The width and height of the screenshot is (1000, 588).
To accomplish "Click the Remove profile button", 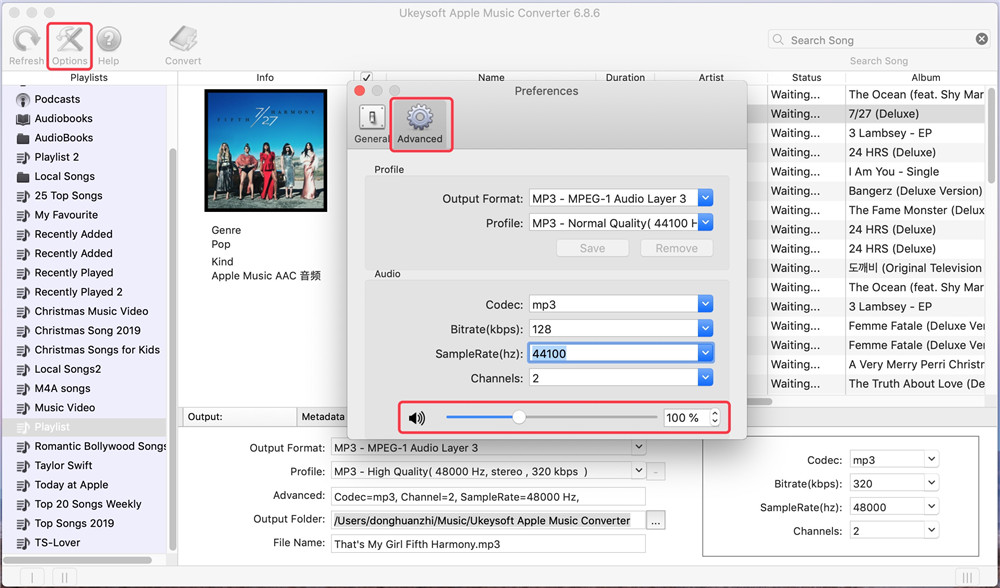I will [x=677, y=248].
